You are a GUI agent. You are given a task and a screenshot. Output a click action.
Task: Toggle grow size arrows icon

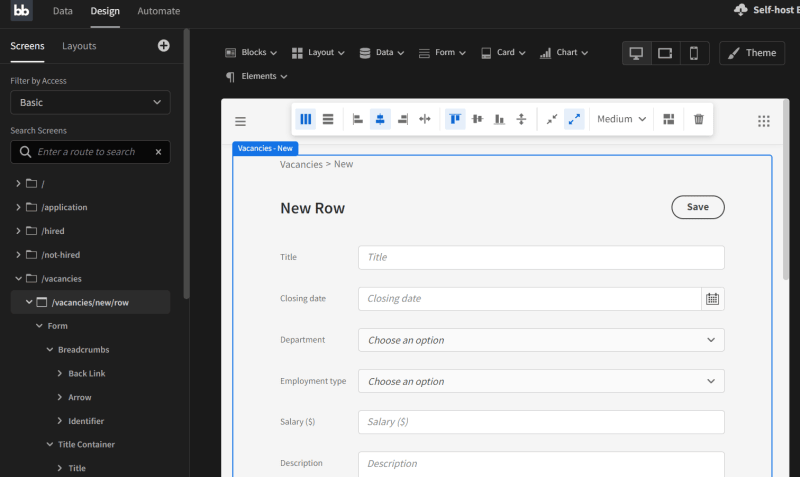[574, 119]
